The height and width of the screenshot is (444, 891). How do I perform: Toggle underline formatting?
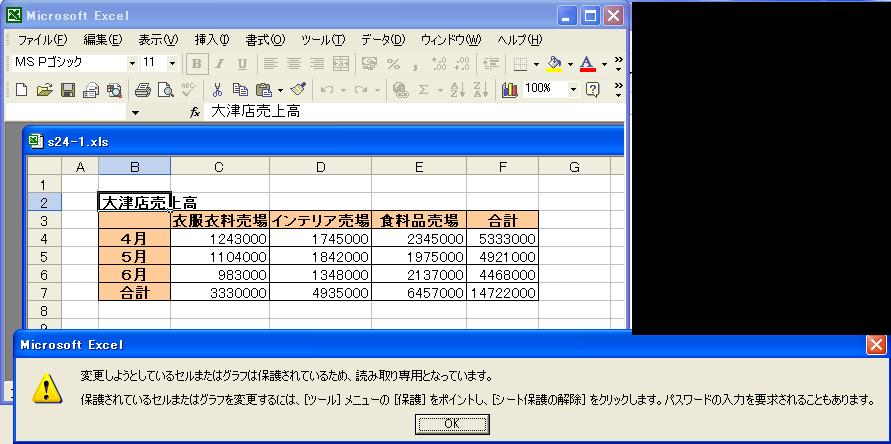tap(242, 64)
